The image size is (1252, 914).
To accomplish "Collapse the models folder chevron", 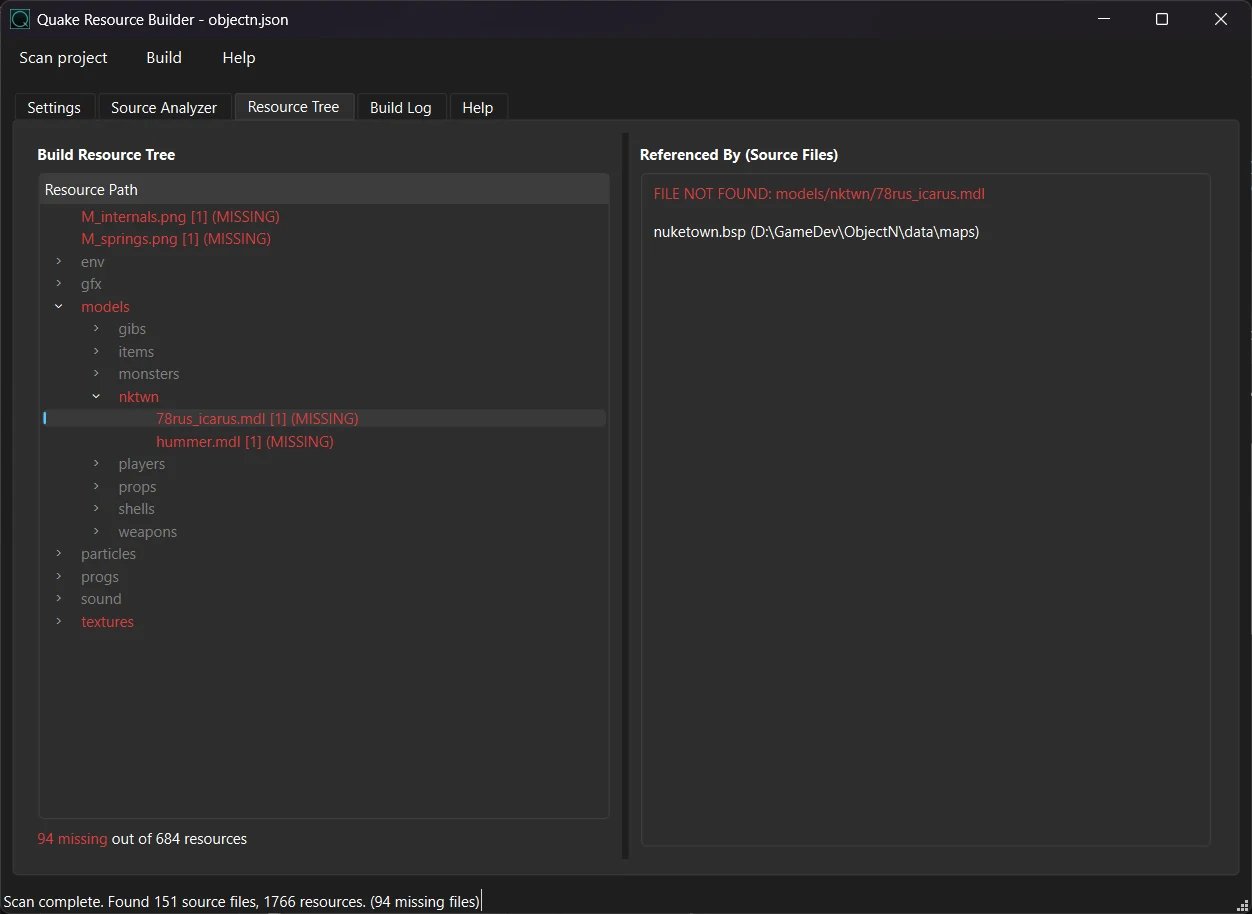I will 59,307.
